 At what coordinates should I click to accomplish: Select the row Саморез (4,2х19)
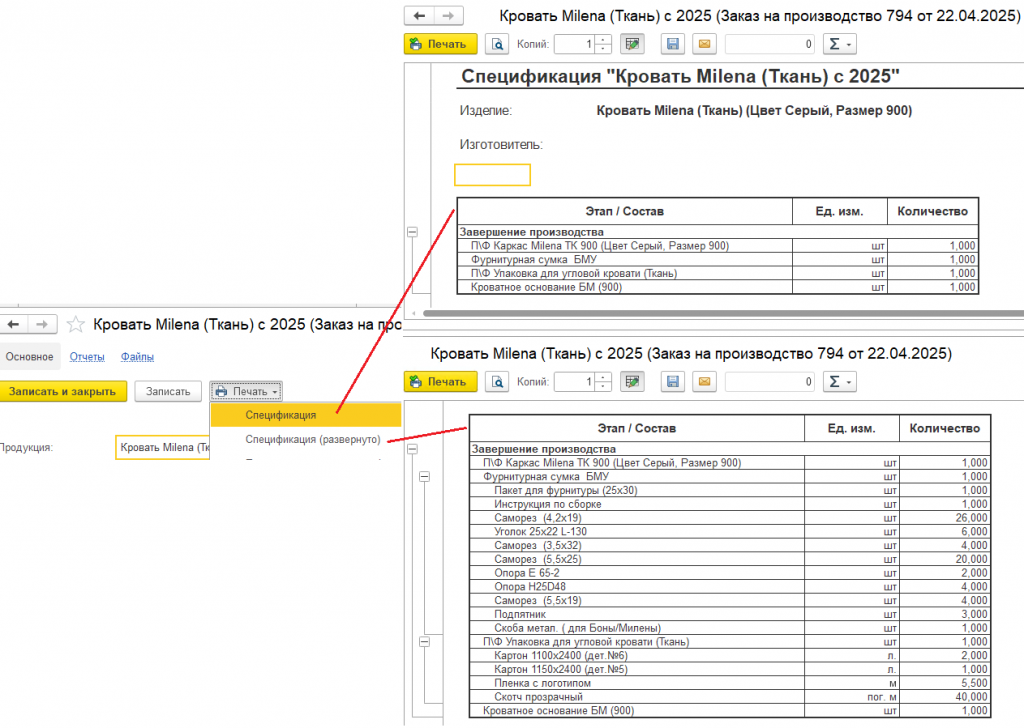click(x=729, y=518)
